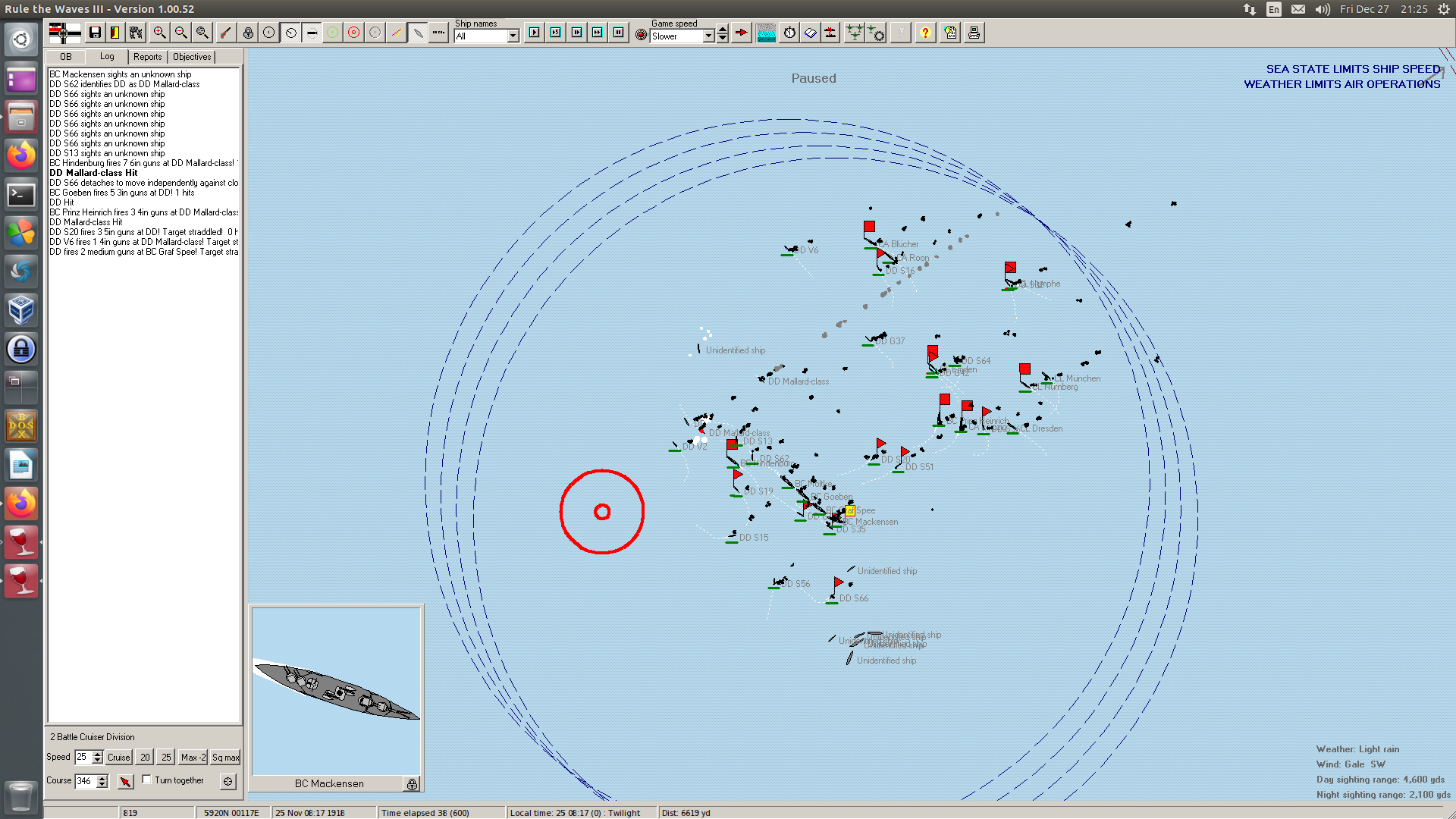Expand the Game speed dropdown

[708, 36]
